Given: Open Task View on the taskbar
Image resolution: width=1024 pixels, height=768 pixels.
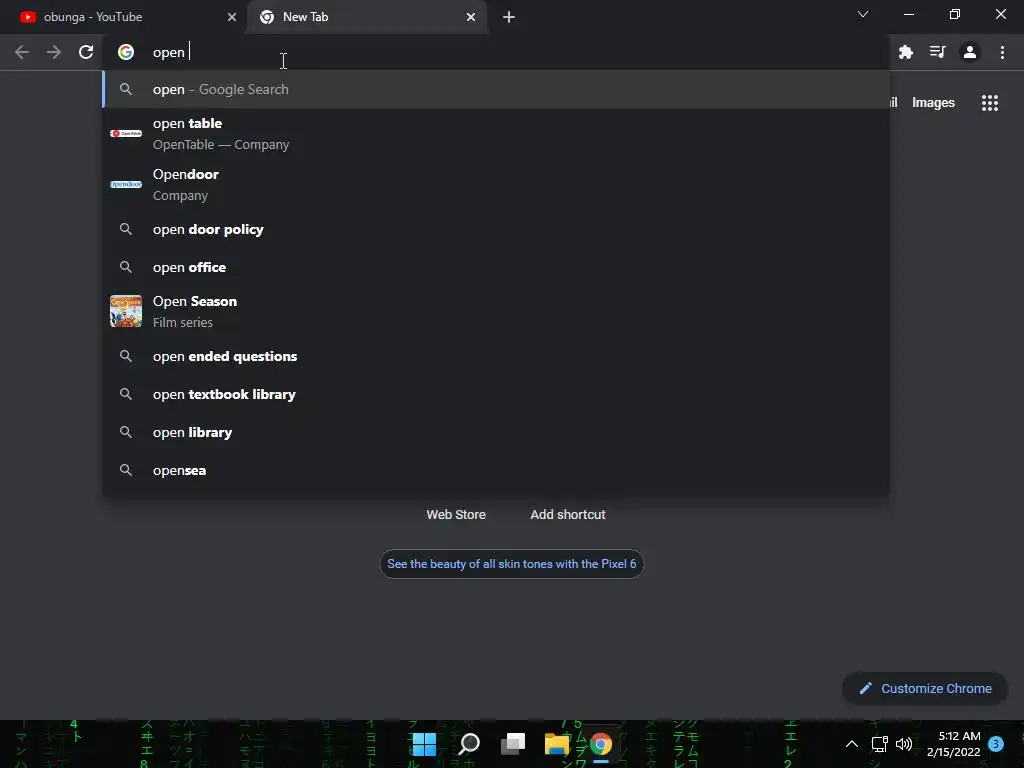Looking at the screenshot, I should [513, 744].
